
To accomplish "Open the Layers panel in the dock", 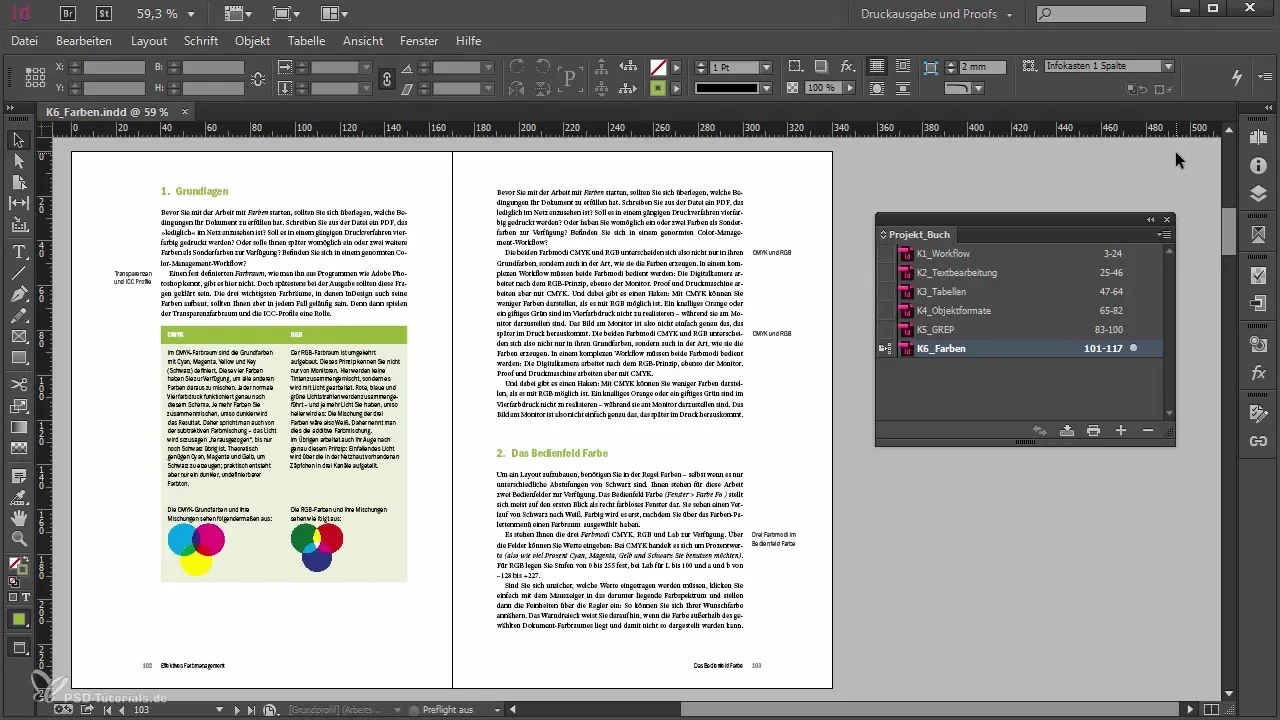I will pyautogui.click(x=1258, y=193).
